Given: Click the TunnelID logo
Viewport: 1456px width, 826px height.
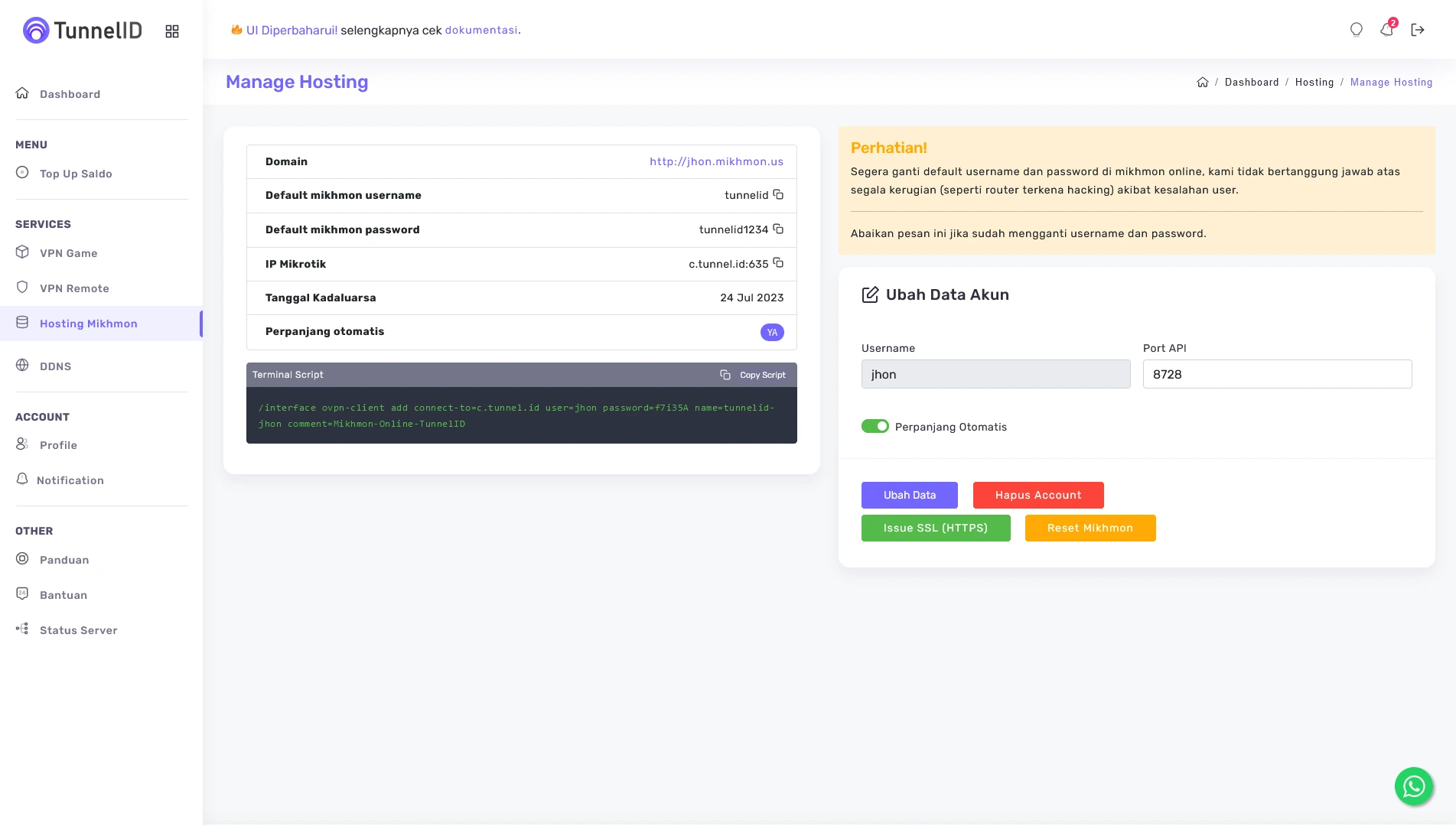Looking at the screenshot, I should point(83,31).
